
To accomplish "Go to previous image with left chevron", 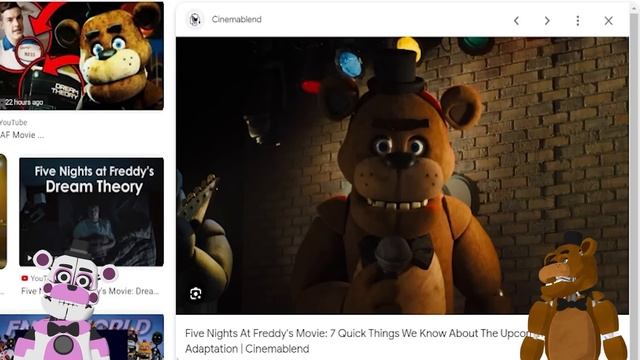I will point(516,20).
